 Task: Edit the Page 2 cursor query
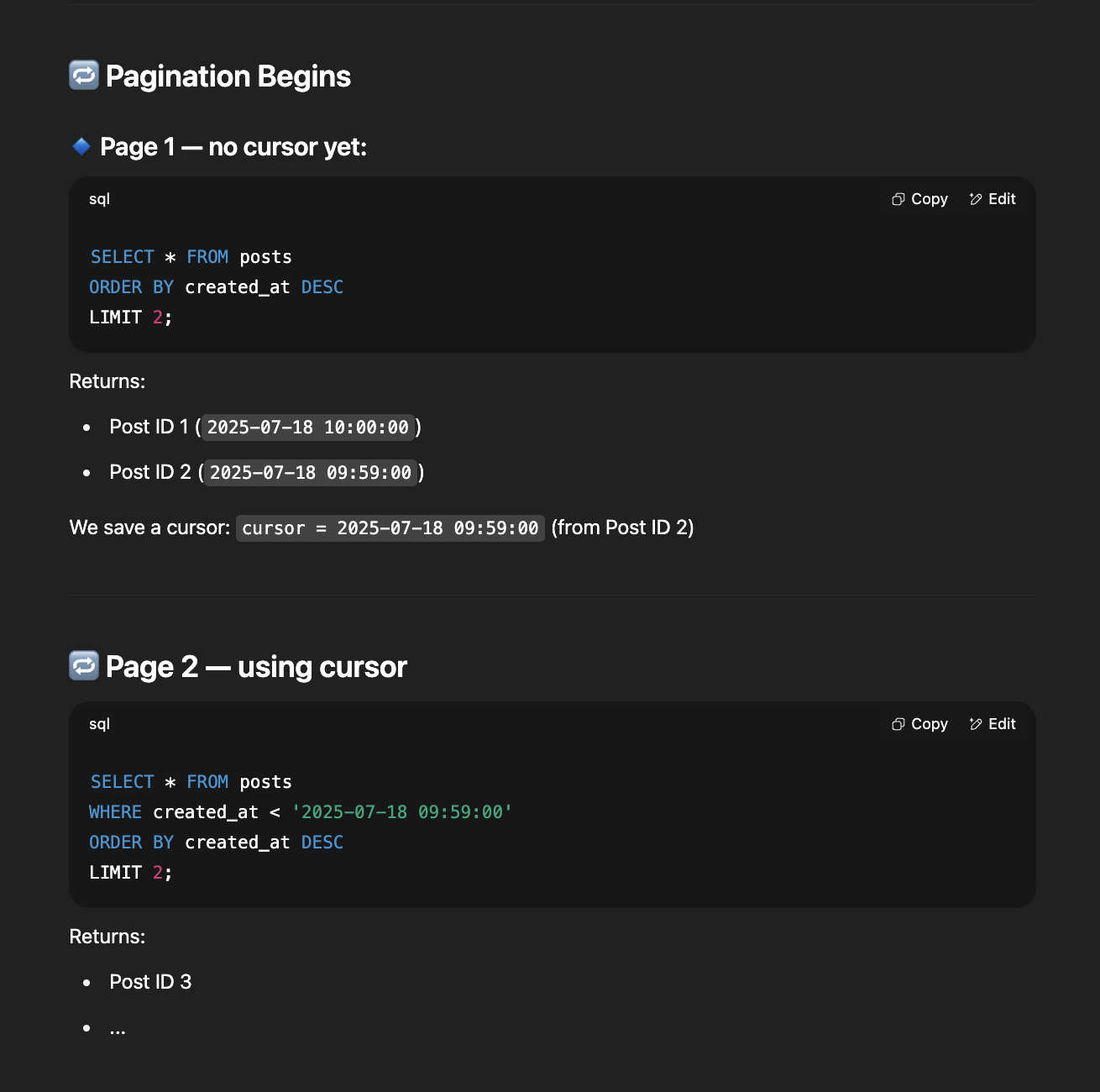point(993,724)
